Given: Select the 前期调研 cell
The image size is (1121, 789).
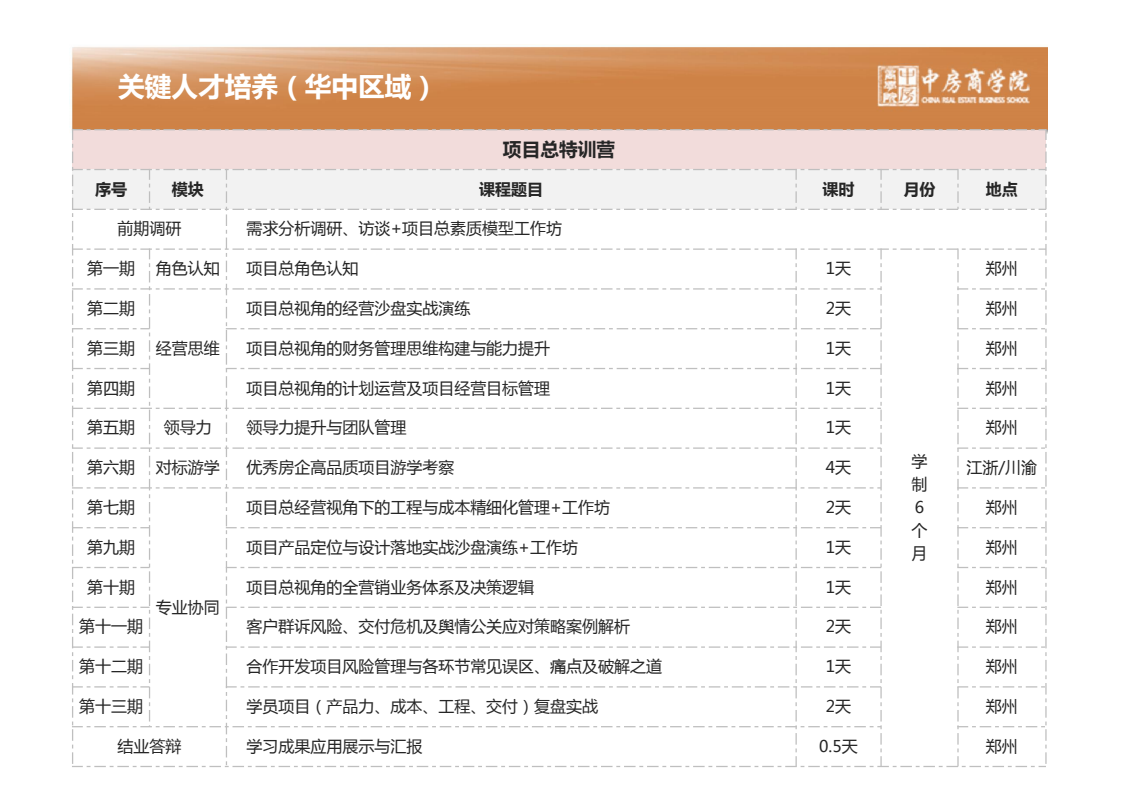Looking at the screenshot, I should 149,229.
